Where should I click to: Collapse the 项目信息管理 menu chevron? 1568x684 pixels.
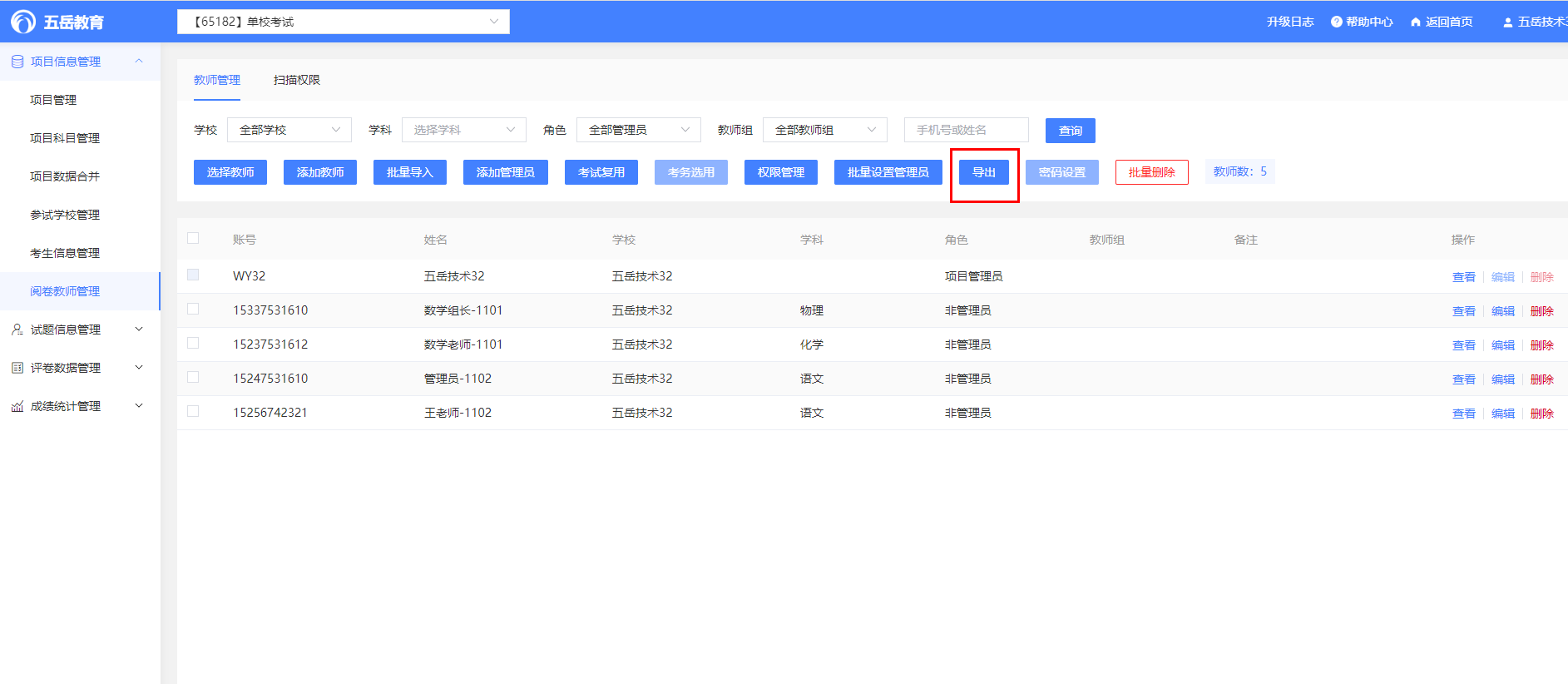(139, 61)
